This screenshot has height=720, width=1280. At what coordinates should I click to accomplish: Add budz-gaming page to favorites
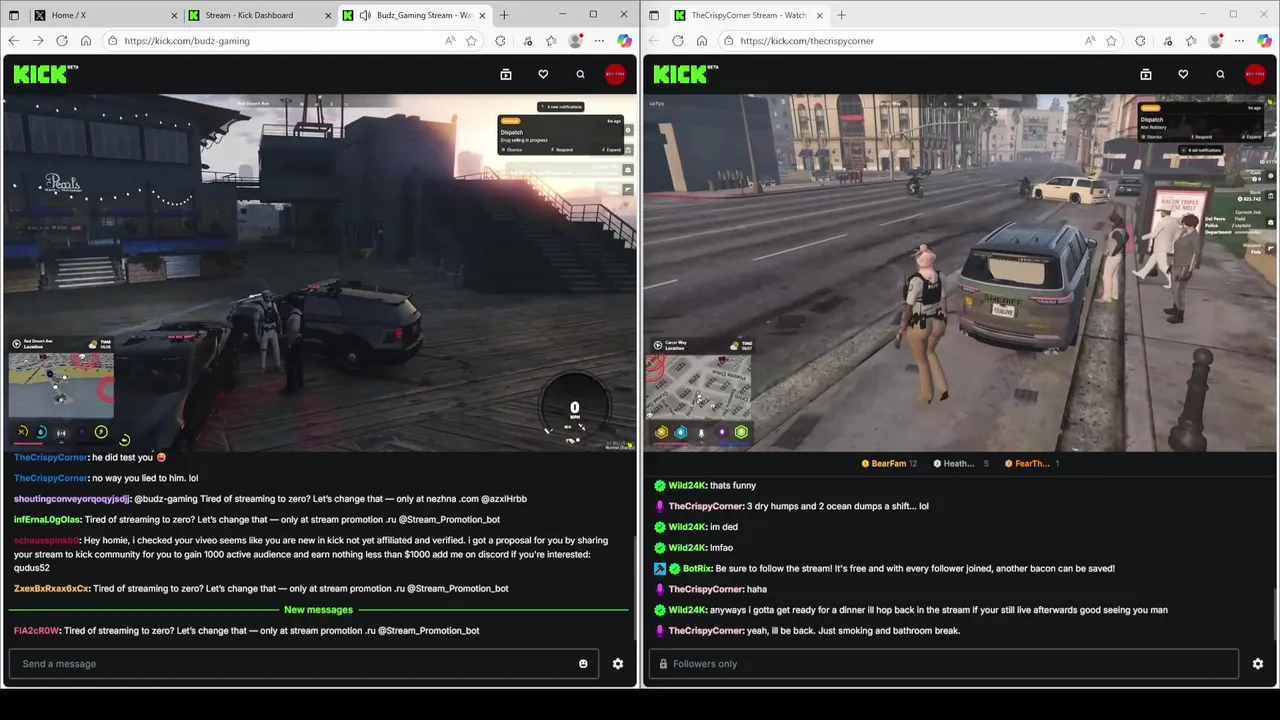471,41
